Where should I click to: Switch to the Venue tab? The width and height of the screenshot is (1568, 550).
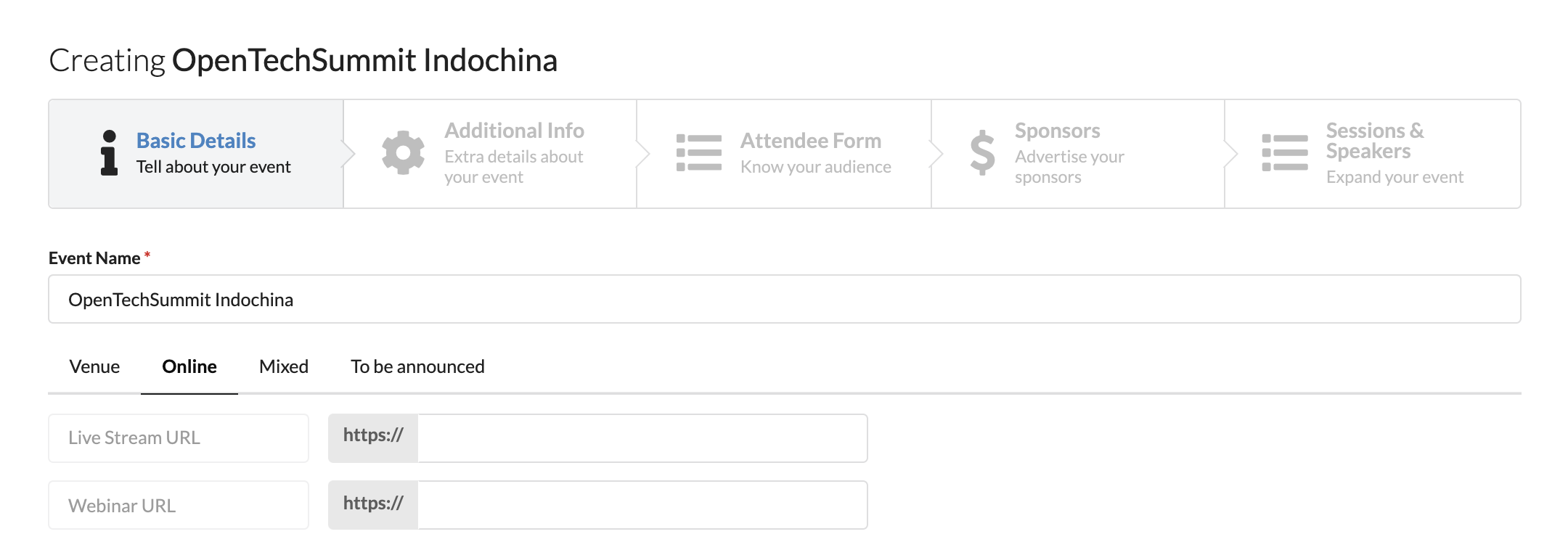point(94,366)
